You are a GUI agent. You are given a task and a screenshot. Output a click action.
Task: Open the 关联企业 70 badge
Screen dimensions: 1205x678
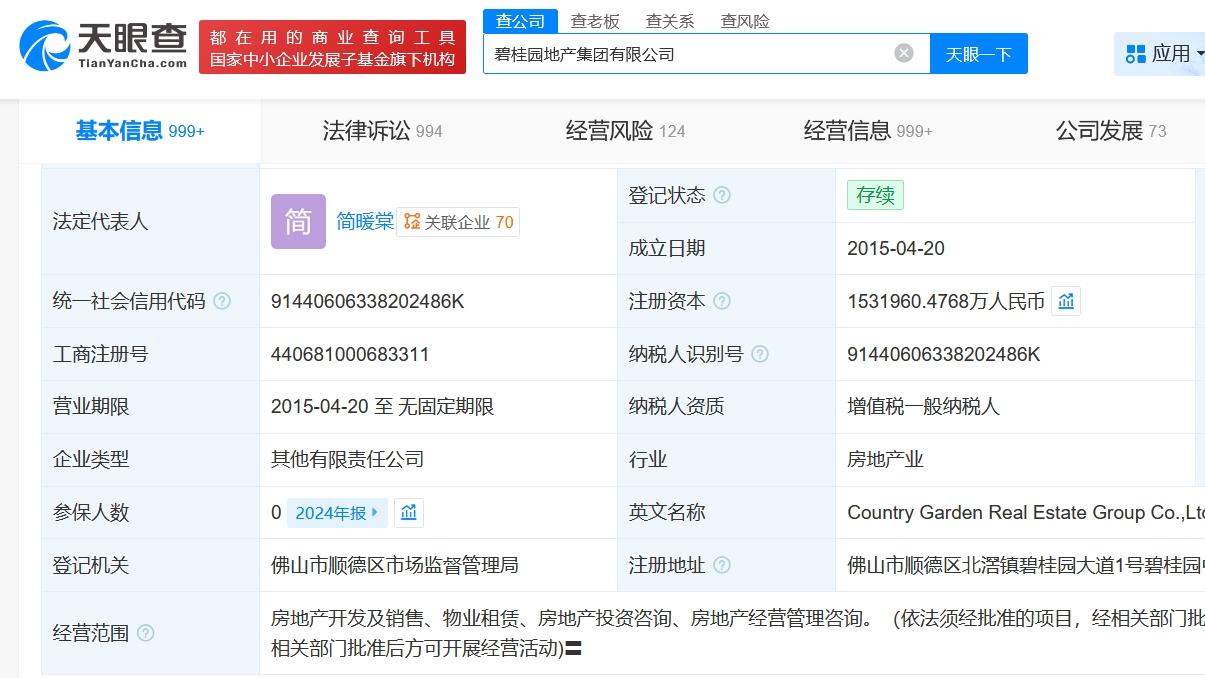pyautogui.click(x=458, y=222)
